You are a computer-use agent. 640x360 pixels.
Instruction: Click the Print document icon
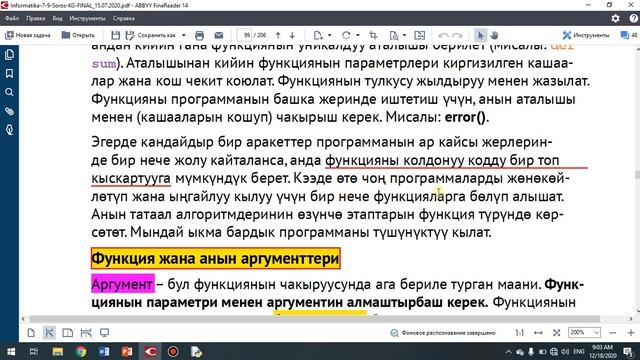199,35
